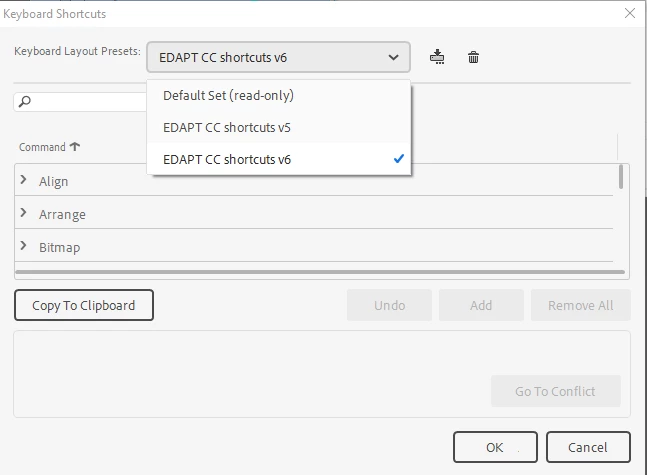Expand the Bitmap command group
This screenshot has height=475, width=647.
click(24, 246)
